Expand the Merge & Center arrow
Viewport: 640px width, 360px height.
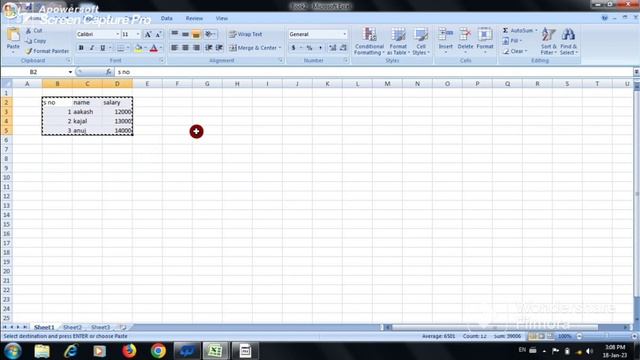pyautogui.click(x=280, y=48)
